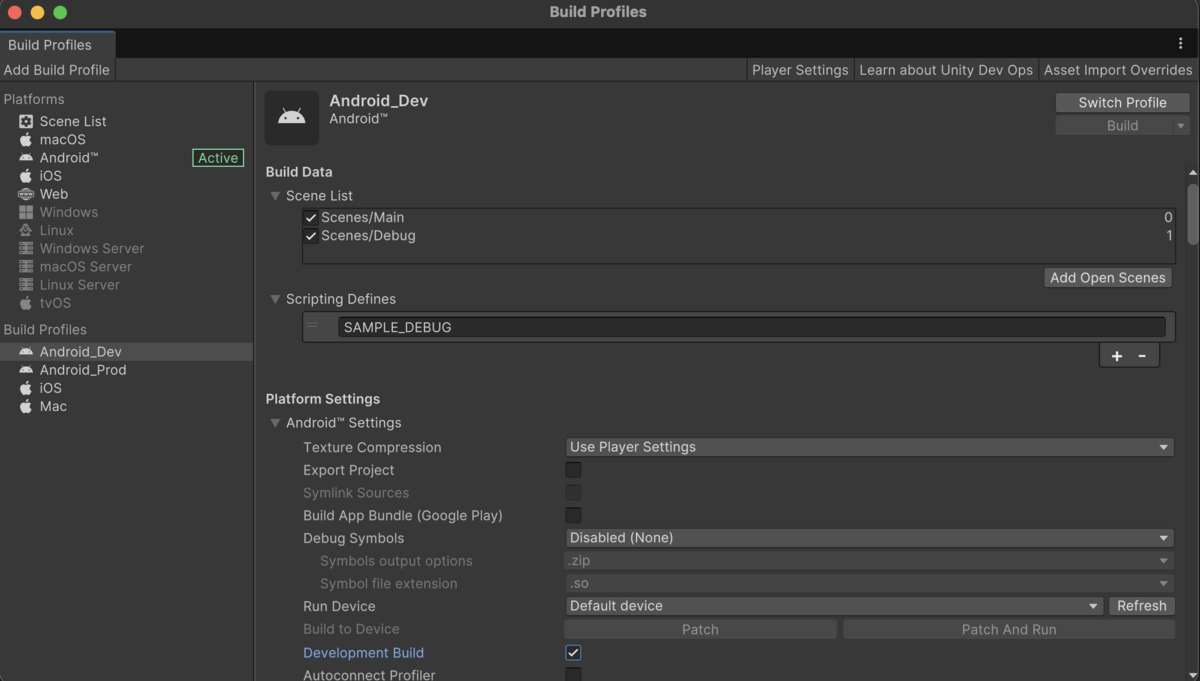This screenshot has width=1200, height=681.
Task: Open Player Settings from the top bar
Action: tap(799, 70)
